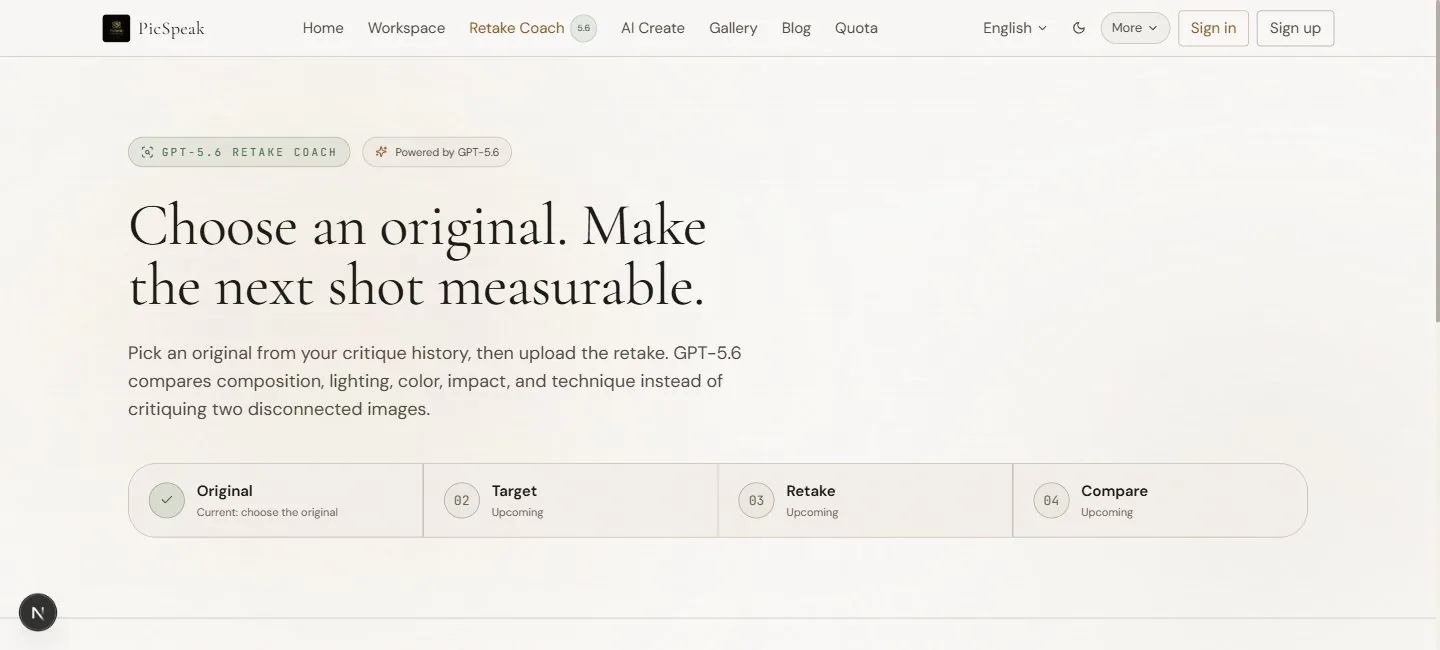
Task: Click the checkmark icon on the Original step
Action: pyautogui.click(x=167, y=500)
